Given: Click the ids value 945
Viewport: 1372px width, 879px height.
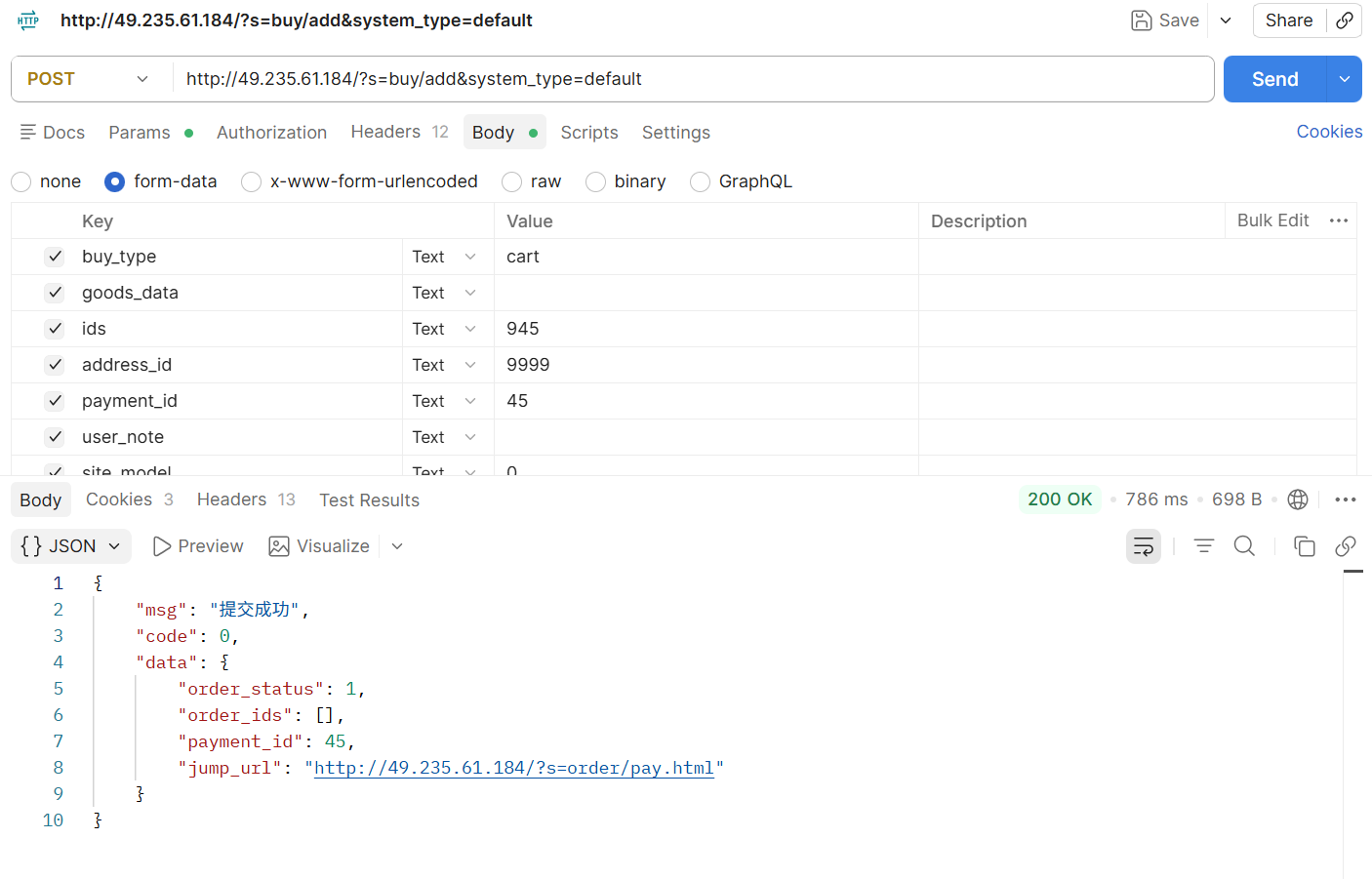Looking at the screenshot, I should pos(522,329).
